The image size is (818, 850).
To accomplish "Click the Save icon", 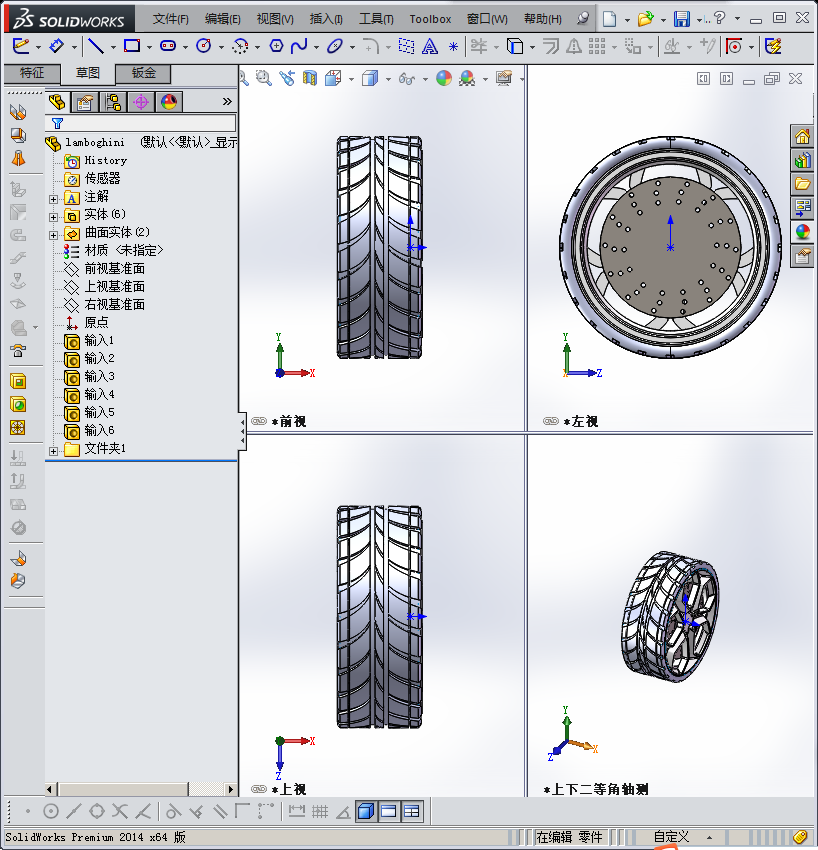I will pos(682,19).
